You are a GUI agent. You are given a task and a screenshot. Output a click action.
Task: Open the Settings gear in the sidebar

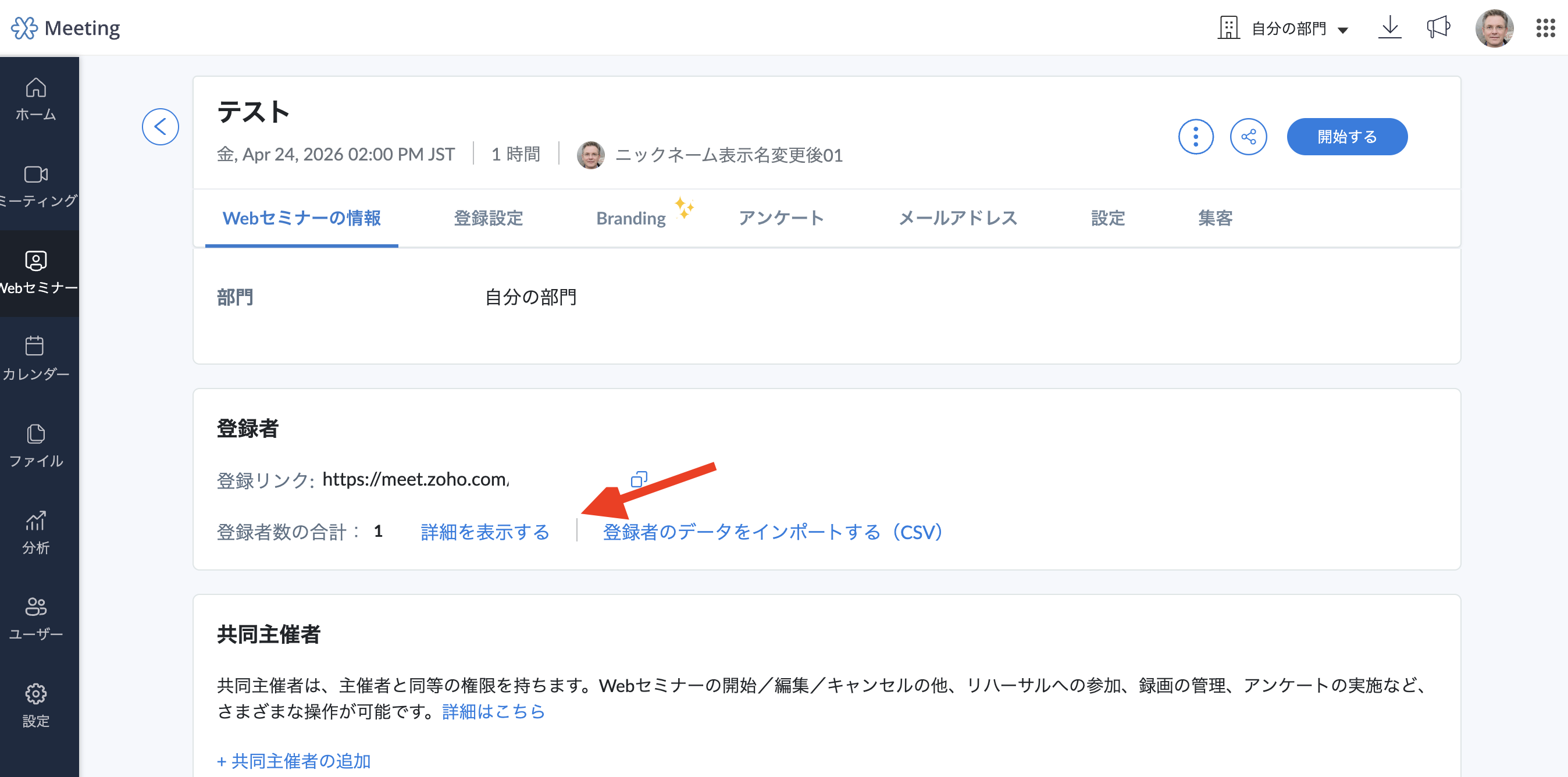coord(36,704)
